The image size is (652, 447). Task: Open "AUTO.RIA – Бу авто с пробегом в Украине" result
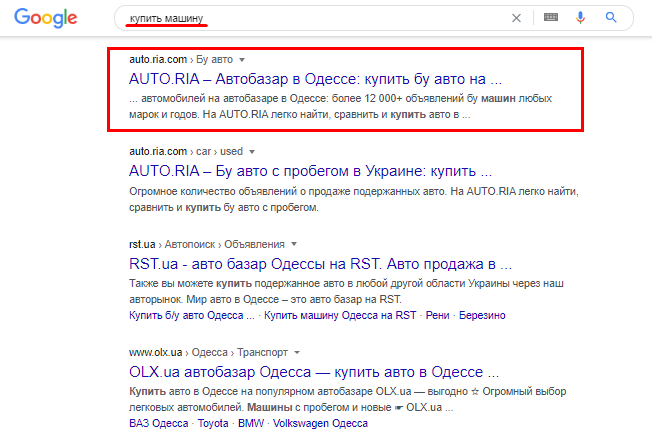pos(310,171)
